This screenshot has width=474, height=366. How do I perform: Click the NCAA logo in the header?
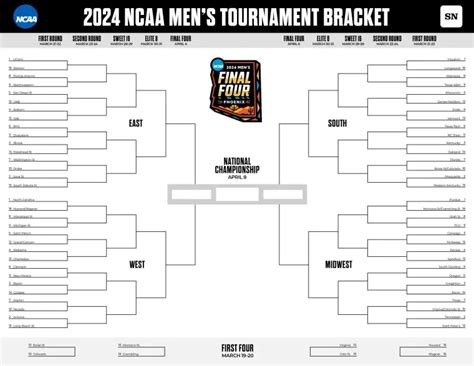[x=26, y=17]
